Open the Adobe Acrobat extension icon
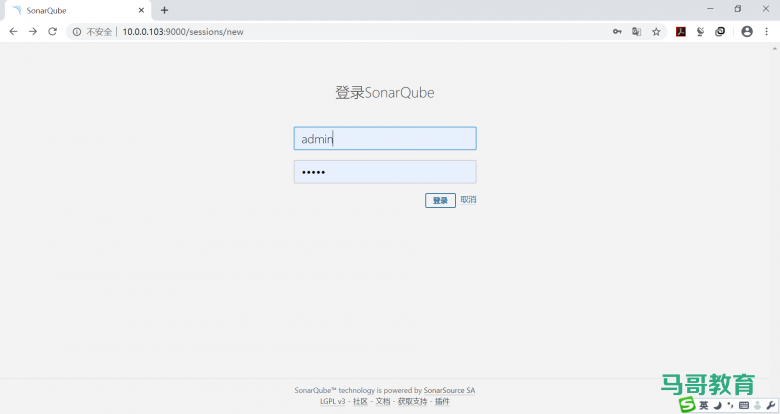The width and height of the screenshot is (780, 414). (681, 31)
